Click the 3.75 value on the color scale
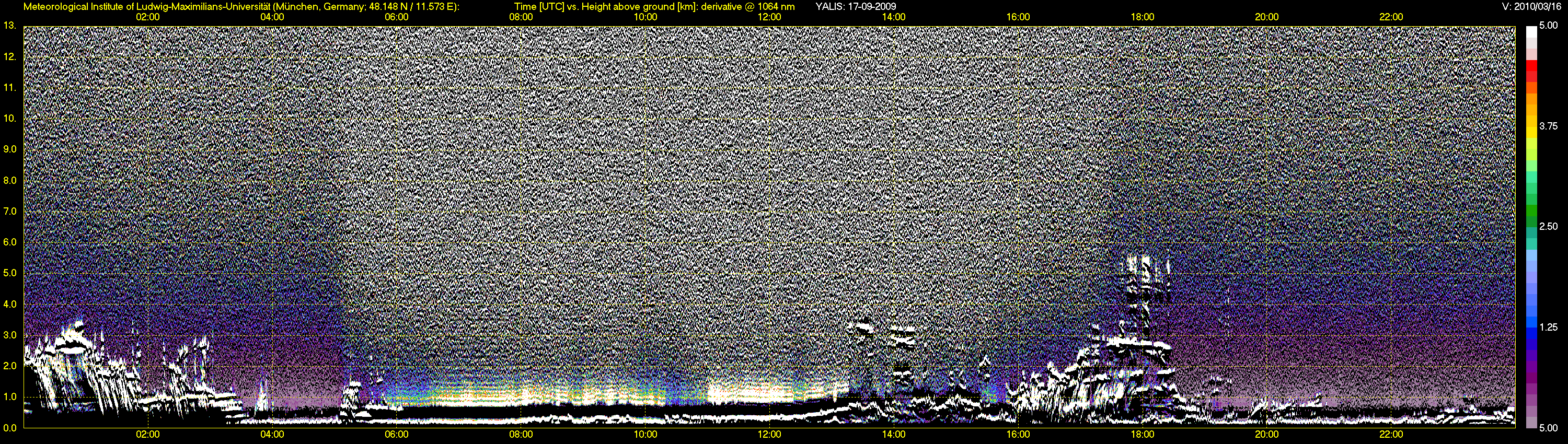 coord(1548,126)
